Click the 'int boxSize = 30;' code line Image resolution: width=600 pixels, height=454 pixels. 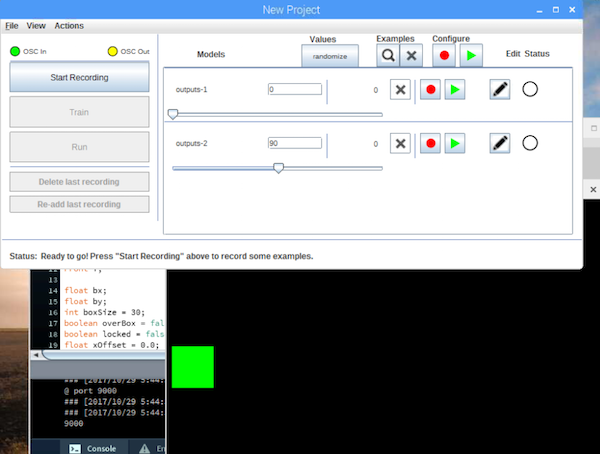104,312
